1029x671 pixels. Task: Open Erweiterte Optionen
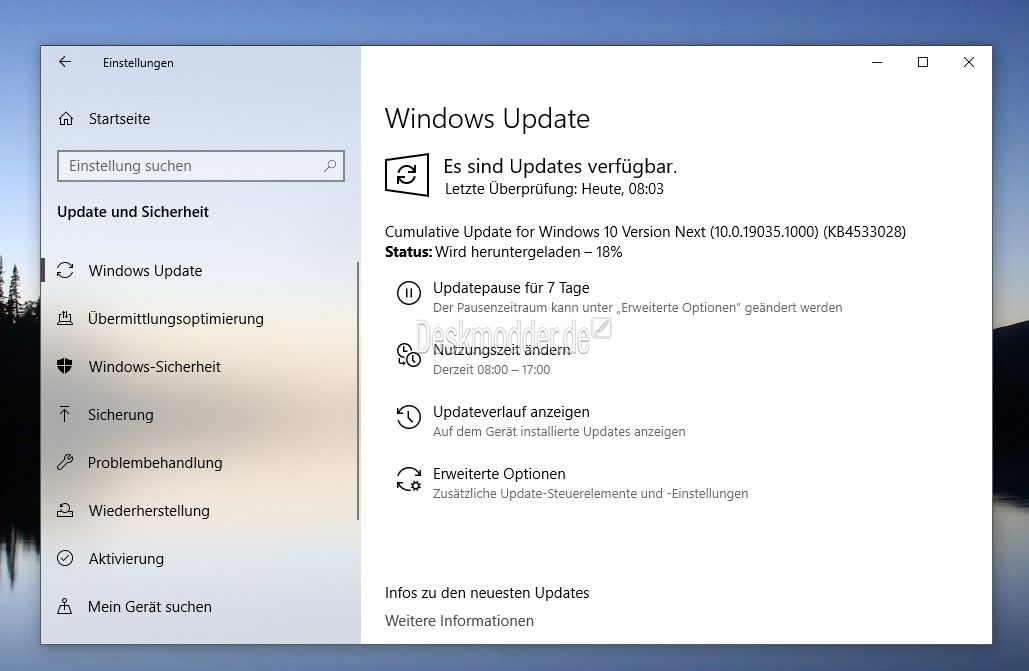(499, 473)
